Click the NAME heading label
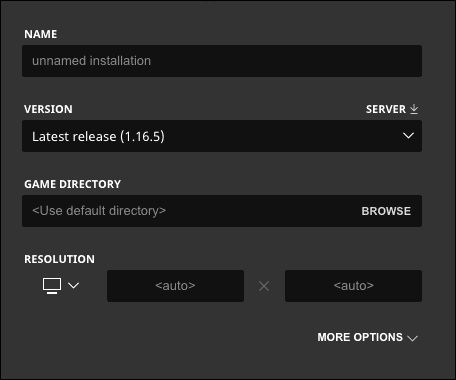Image resolution: width=456 pixels, height=380 pixels. point(41,34)
